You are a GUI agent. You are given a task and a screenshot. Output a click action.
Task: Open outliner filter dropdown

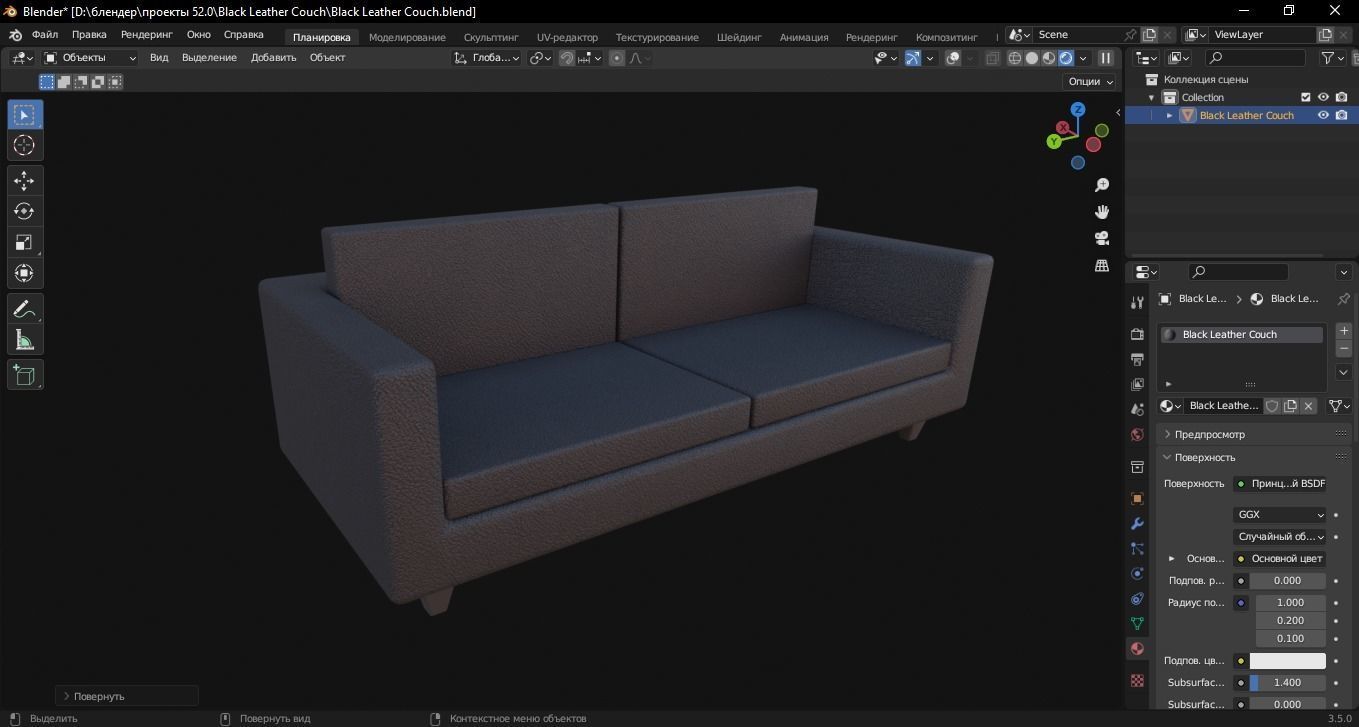click(x=1333, y=58)
